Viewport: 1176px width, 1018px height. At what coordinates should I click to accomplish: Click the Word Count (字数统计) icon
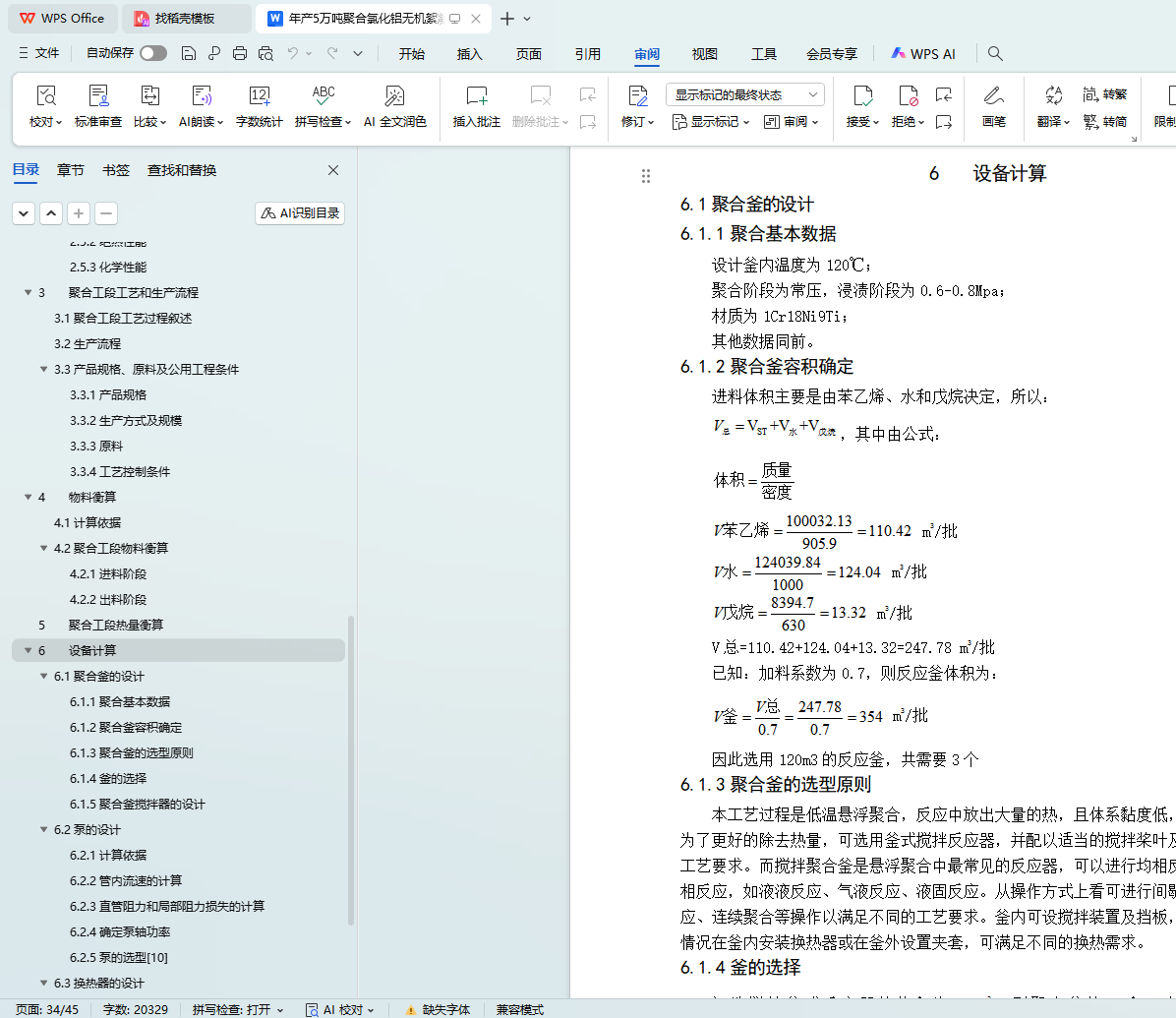click(259, 96)
